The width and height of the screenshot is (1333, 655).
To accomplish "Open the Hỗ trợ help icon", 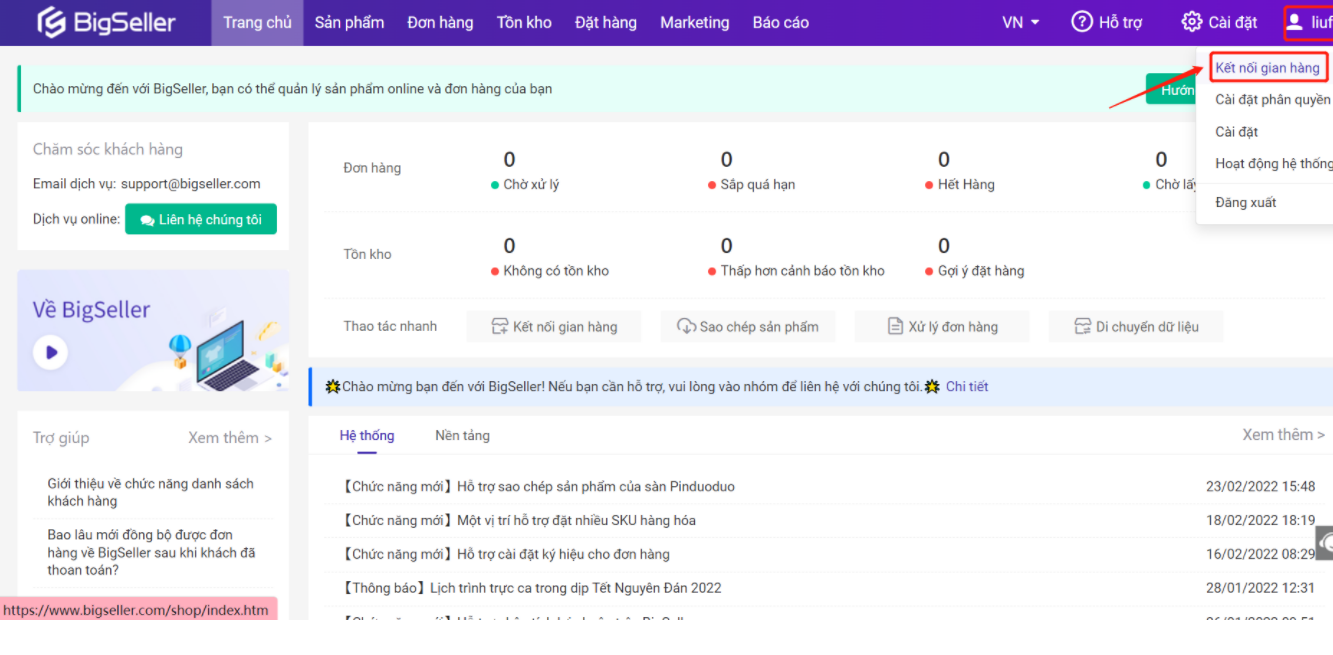I will click(1081, 22).
